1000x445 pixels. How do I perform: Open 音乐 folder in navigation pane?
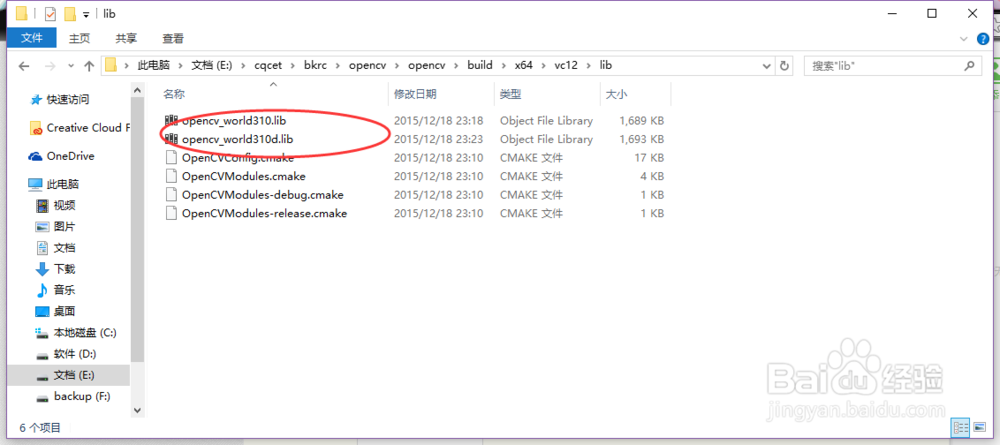click(x=64, y=290)
